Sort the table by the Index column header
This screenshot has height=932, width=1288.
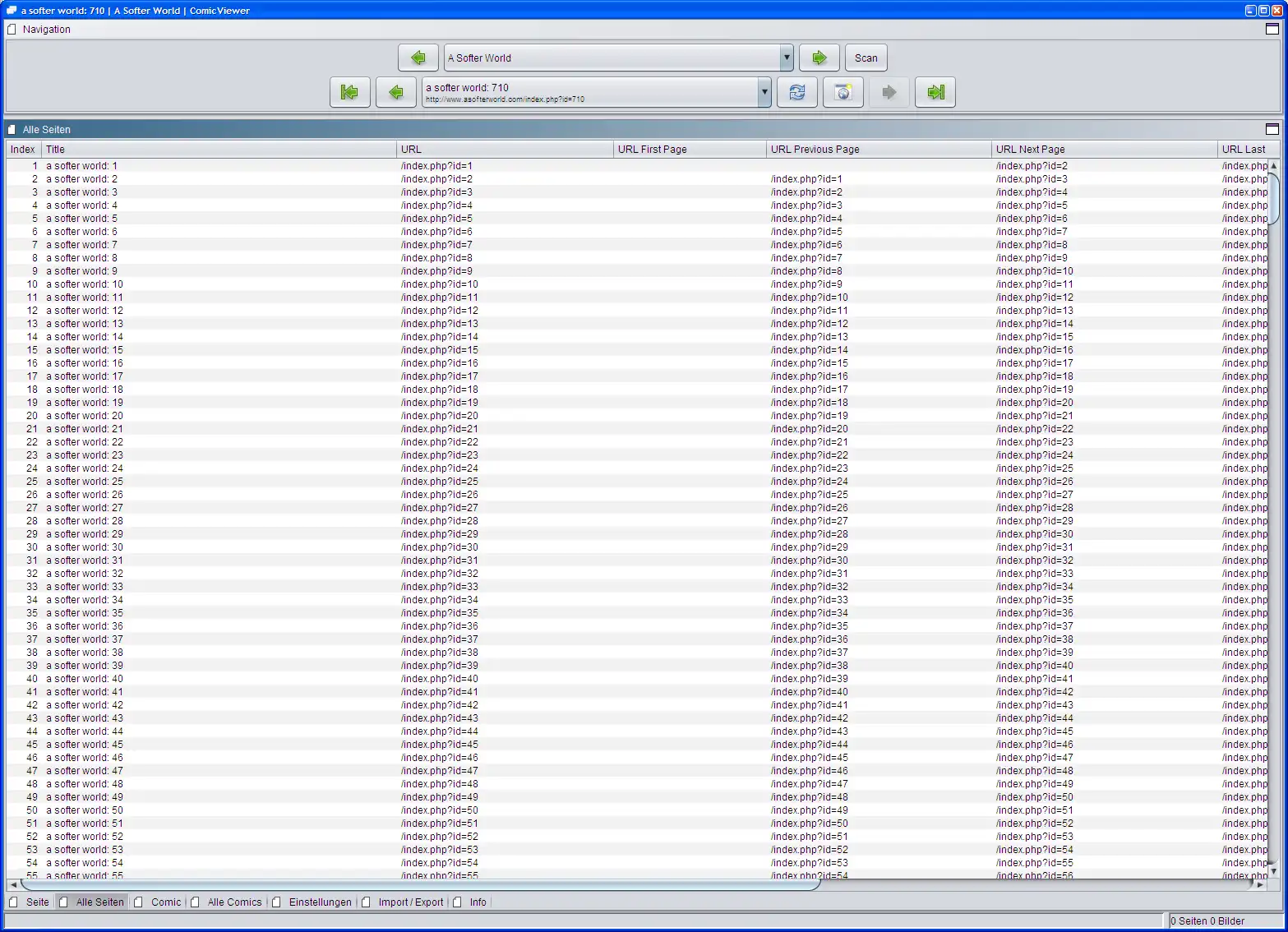[24, 149]
